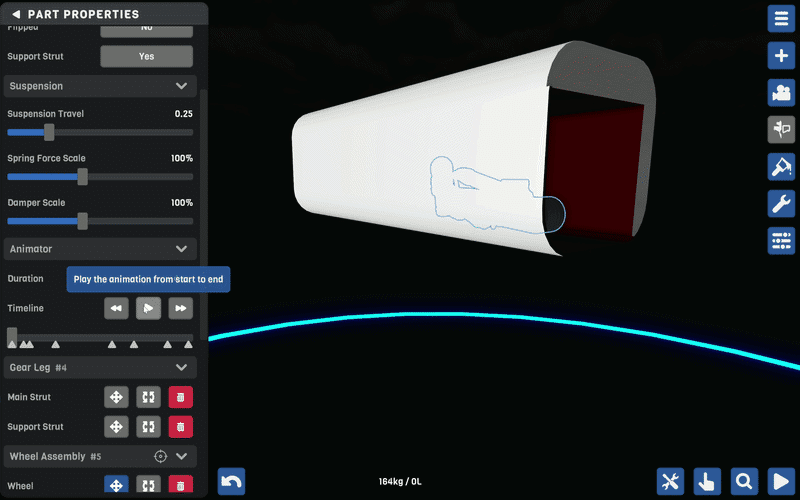Screen dimensions: 800x500
Task: Move the Main Strut part
Action: pos(116,397)
